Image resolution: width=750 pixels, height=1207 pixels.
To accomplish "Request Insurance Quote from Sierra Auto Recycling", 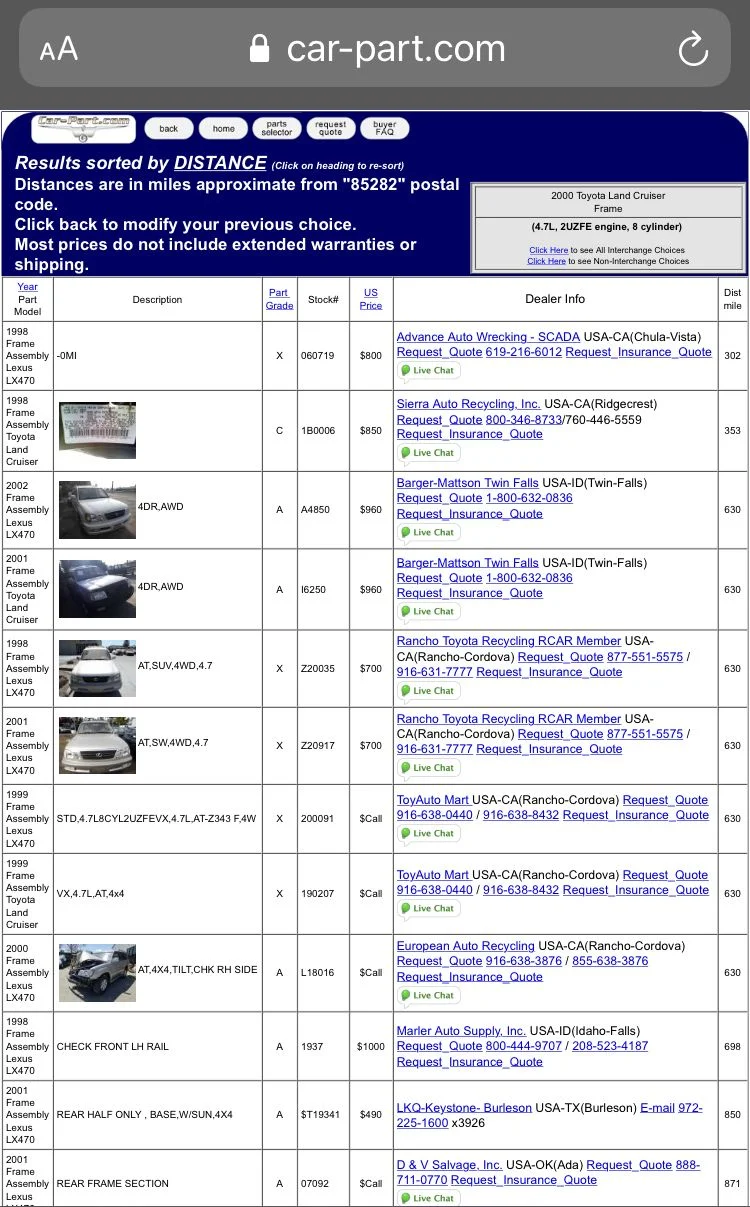I will click(x=470, y=434).
